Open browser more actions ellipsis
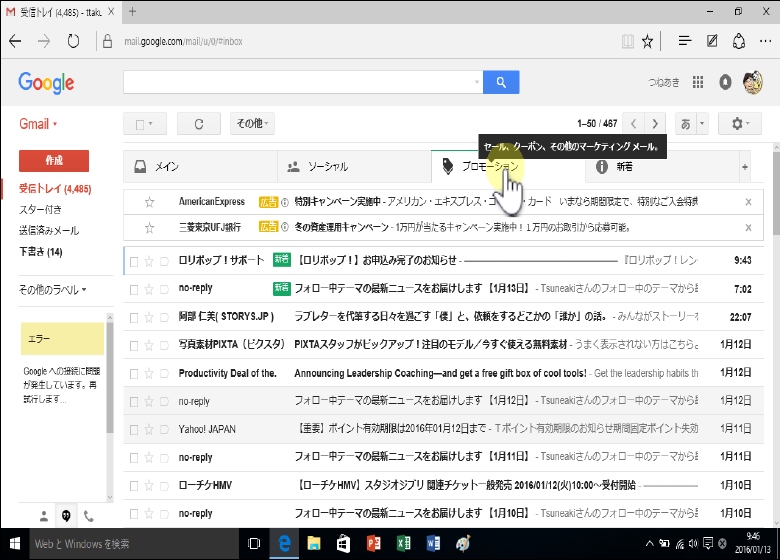Image resolution: width=780 pixels, height=560 pixels. (x=766, y=41)
